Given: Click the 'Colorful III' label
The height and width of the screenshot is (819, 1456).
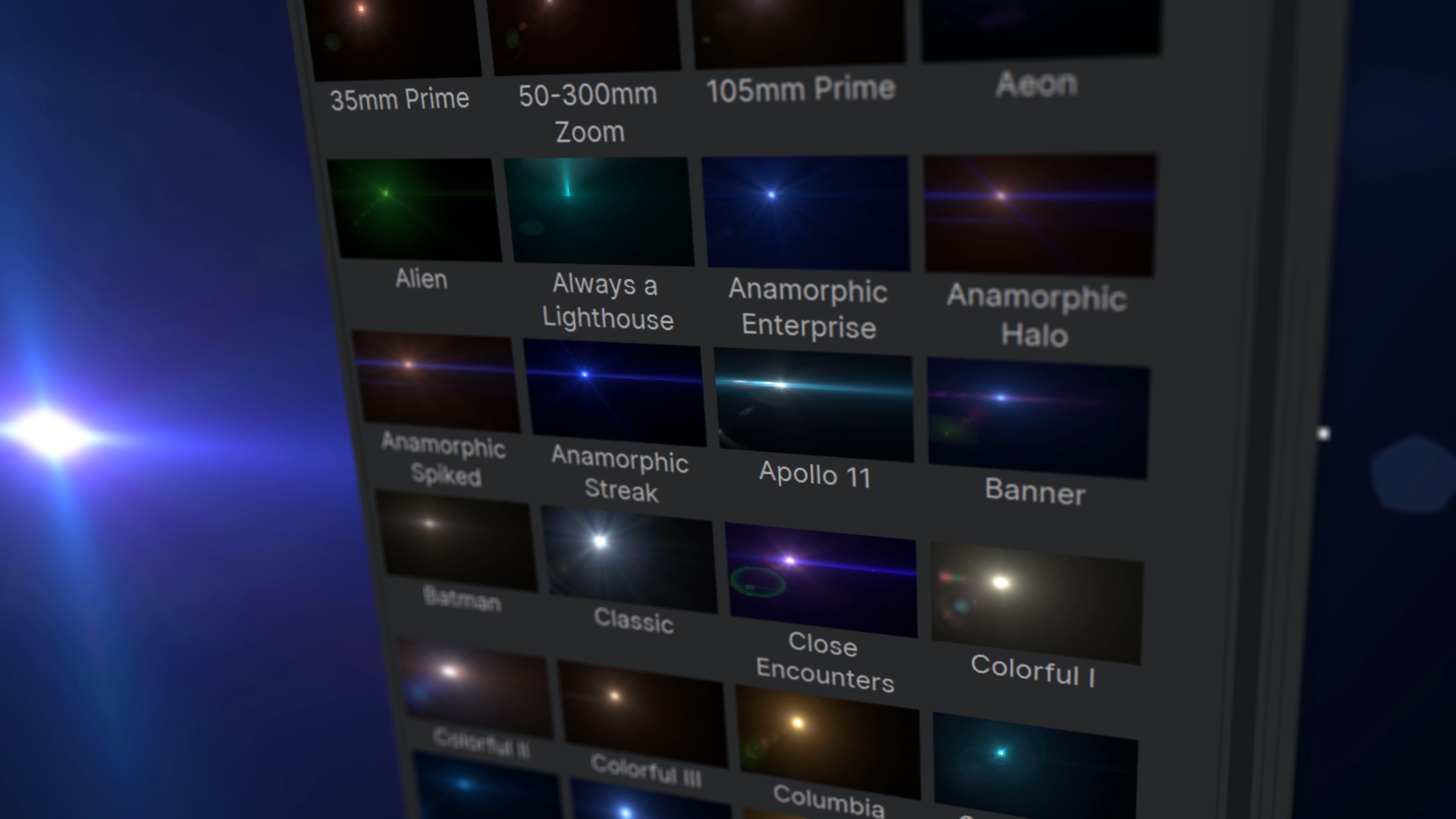Looking at the screenshot, I should pos(647,770).
